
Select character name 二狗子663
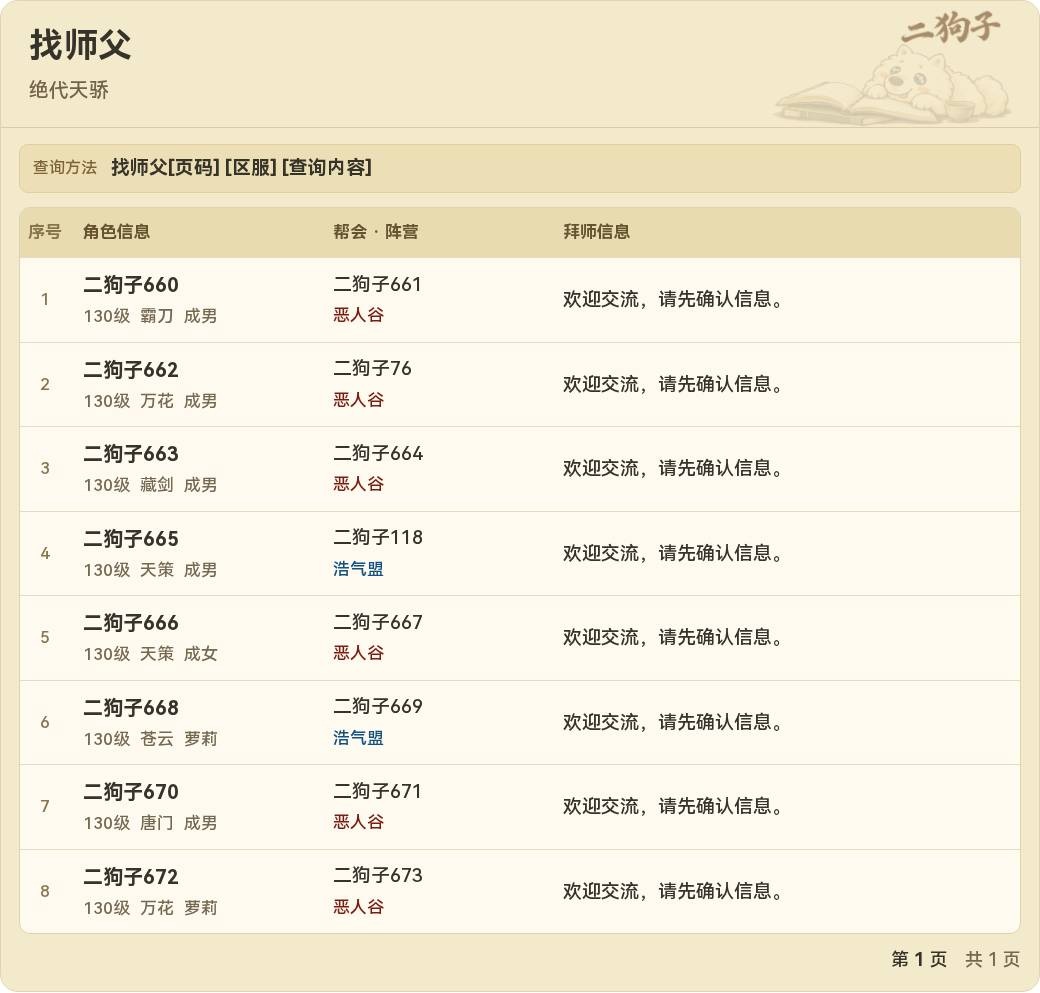pos(131,454)
